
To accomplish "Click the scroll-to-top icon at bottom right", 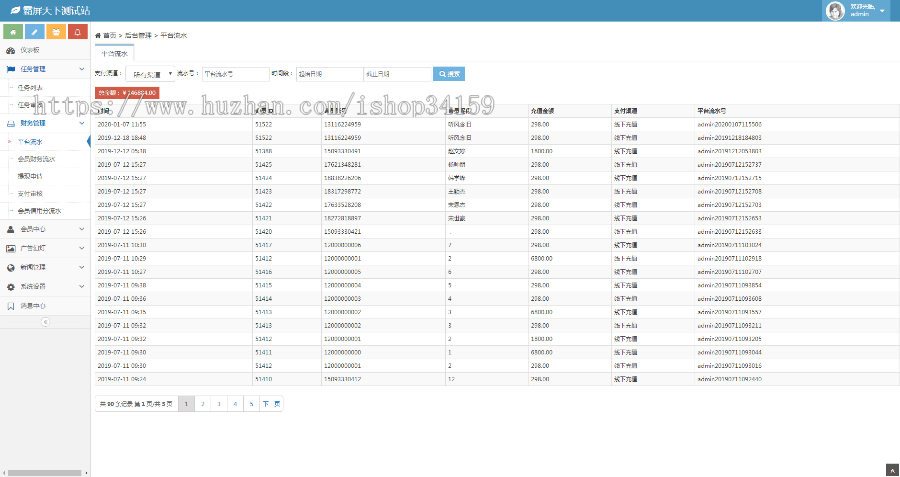I will click(x=891, y=470).
